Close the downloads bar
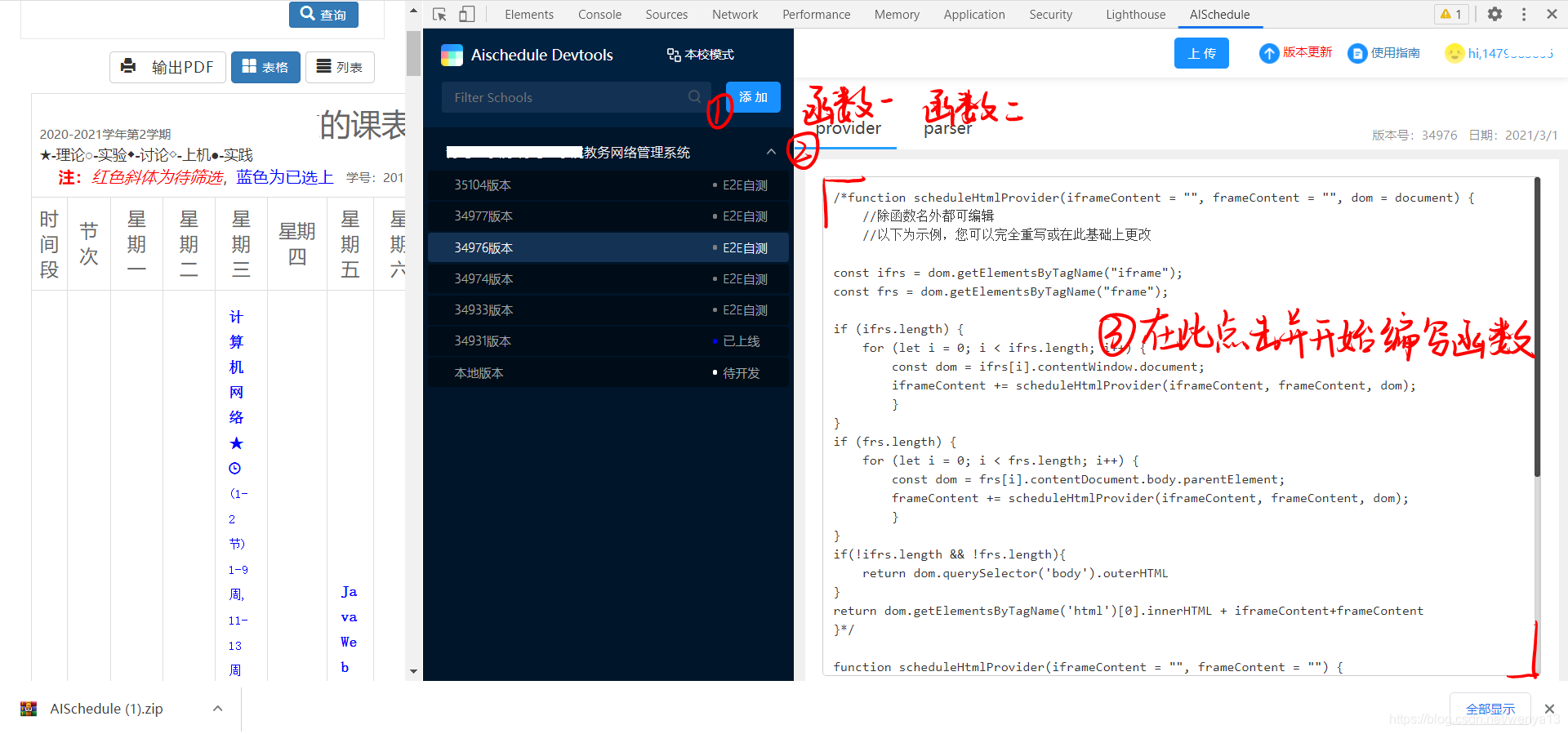 click(1549, 709)
